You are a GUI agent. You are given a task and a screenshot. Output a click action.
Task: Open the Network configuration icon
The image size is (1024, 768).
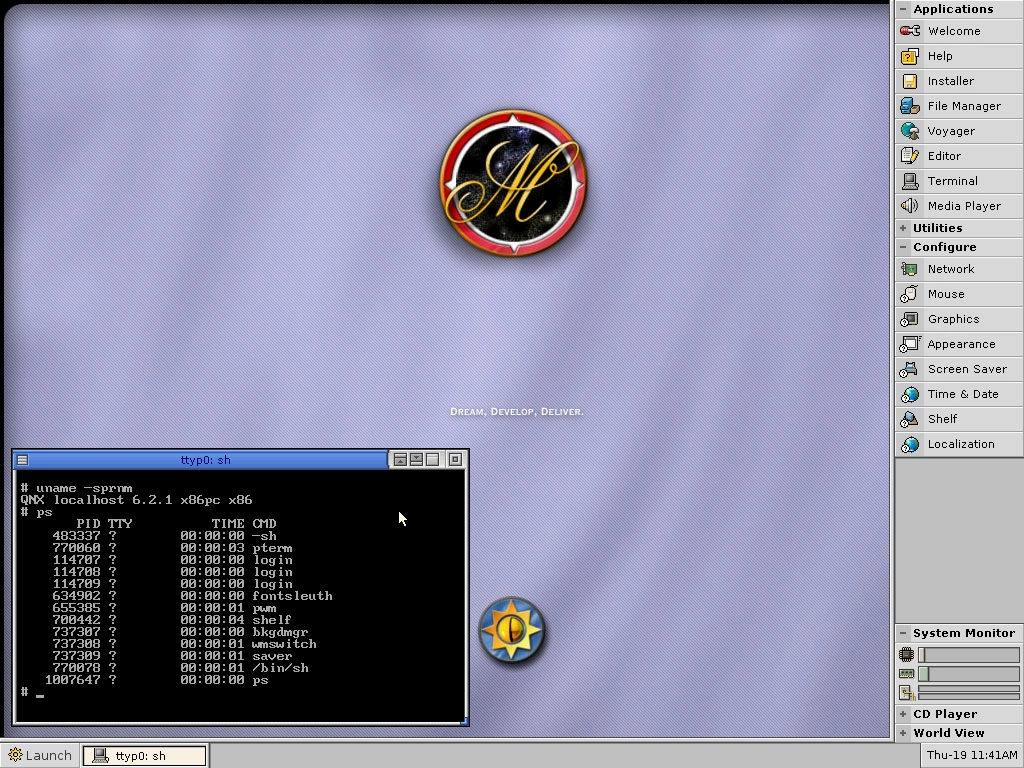910,269
